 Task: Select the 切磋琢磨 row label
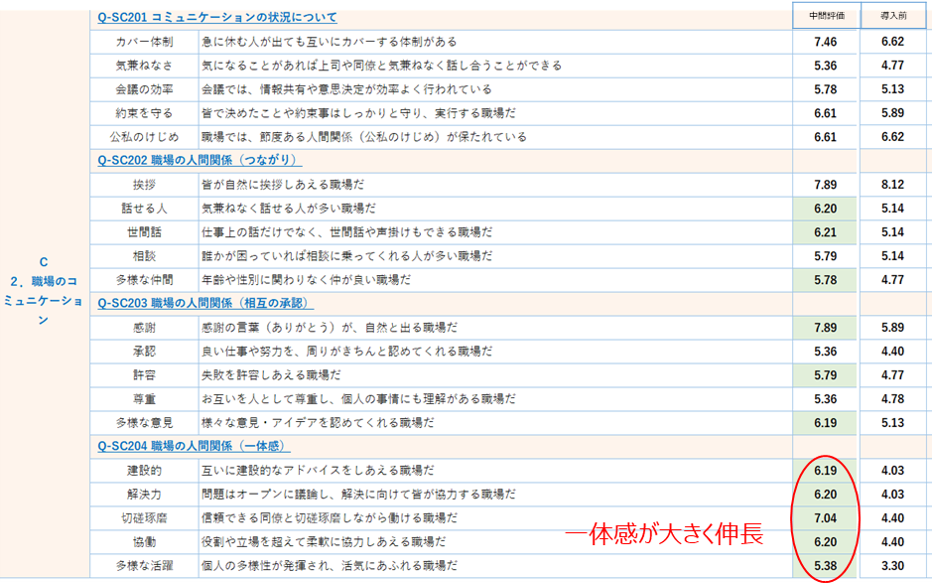144,518
